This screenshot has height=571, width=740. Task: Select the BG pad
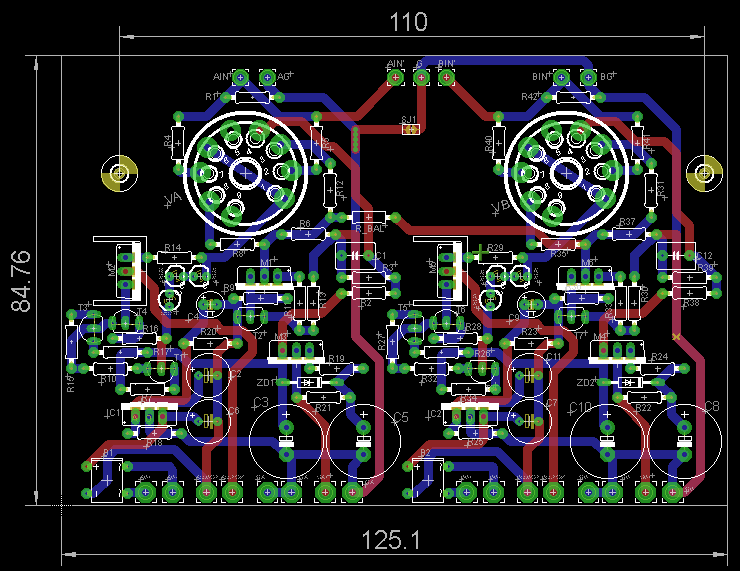pos(588,76)
